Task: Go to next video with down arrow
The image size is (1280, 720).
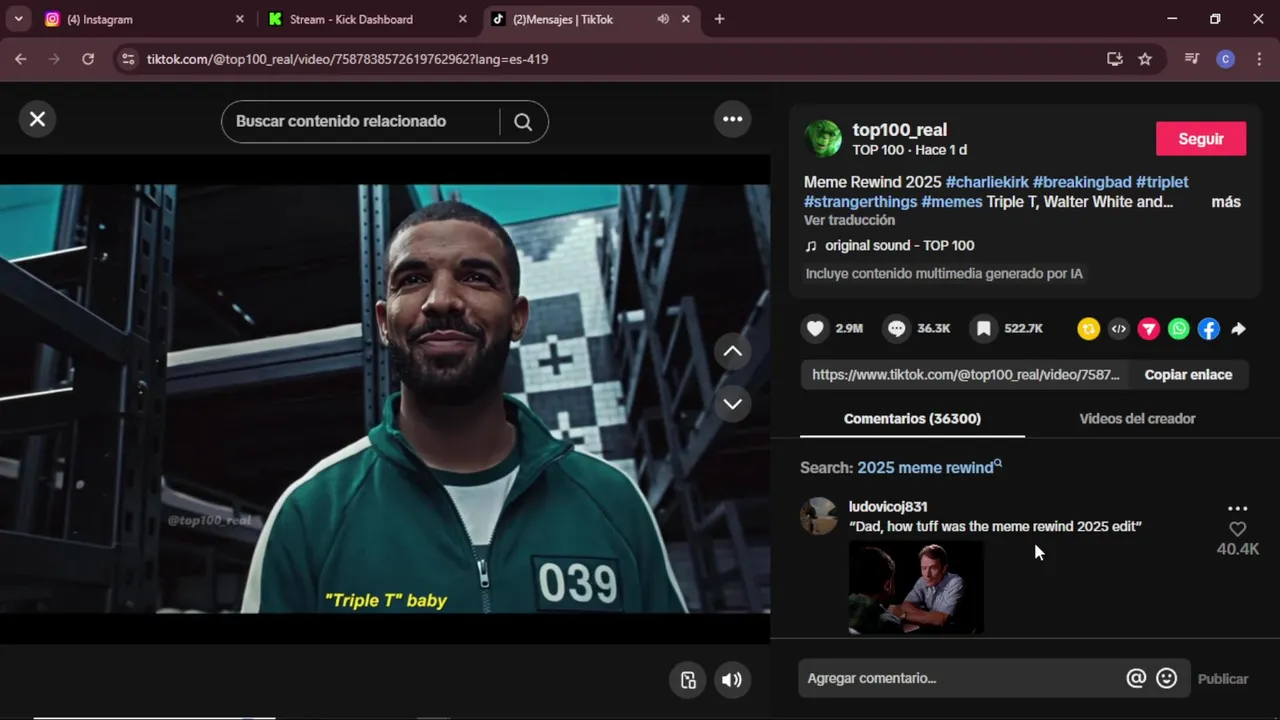Action: coord(732,404)
